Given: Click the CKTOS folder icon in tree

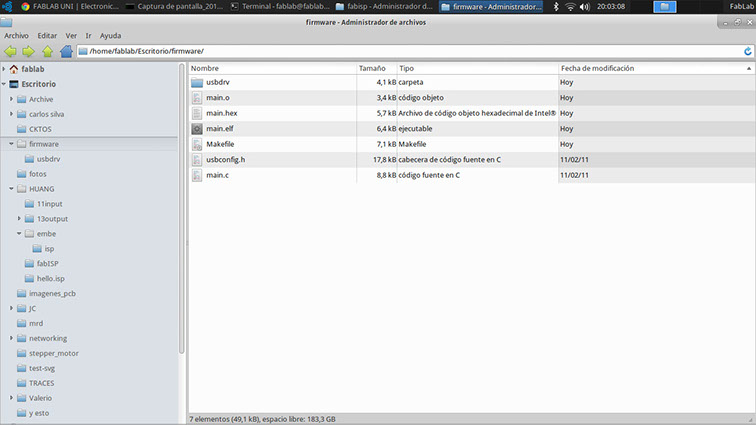Looking at the screenshot, I should 22,129.
